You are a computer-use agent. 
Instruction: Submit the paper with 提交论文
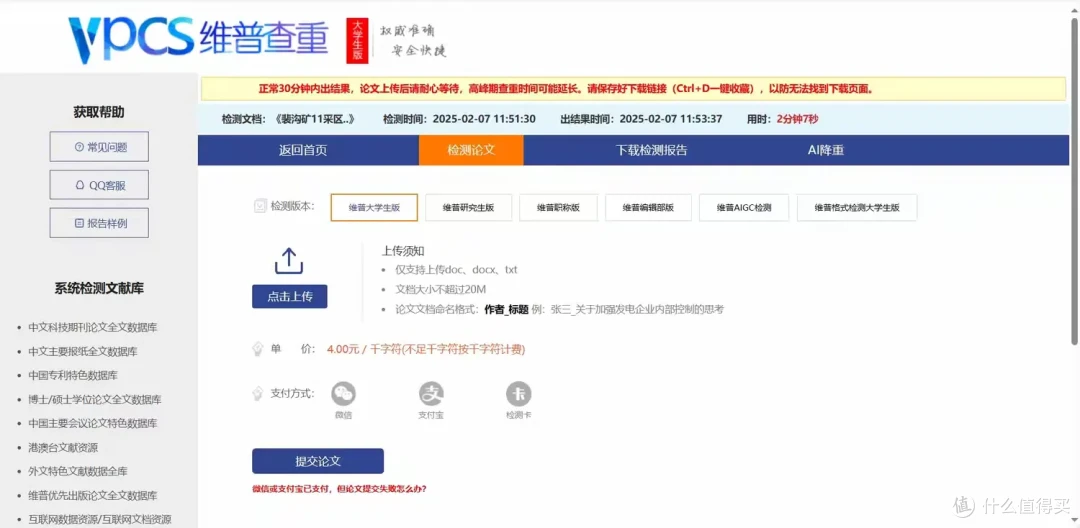(318, 461)
